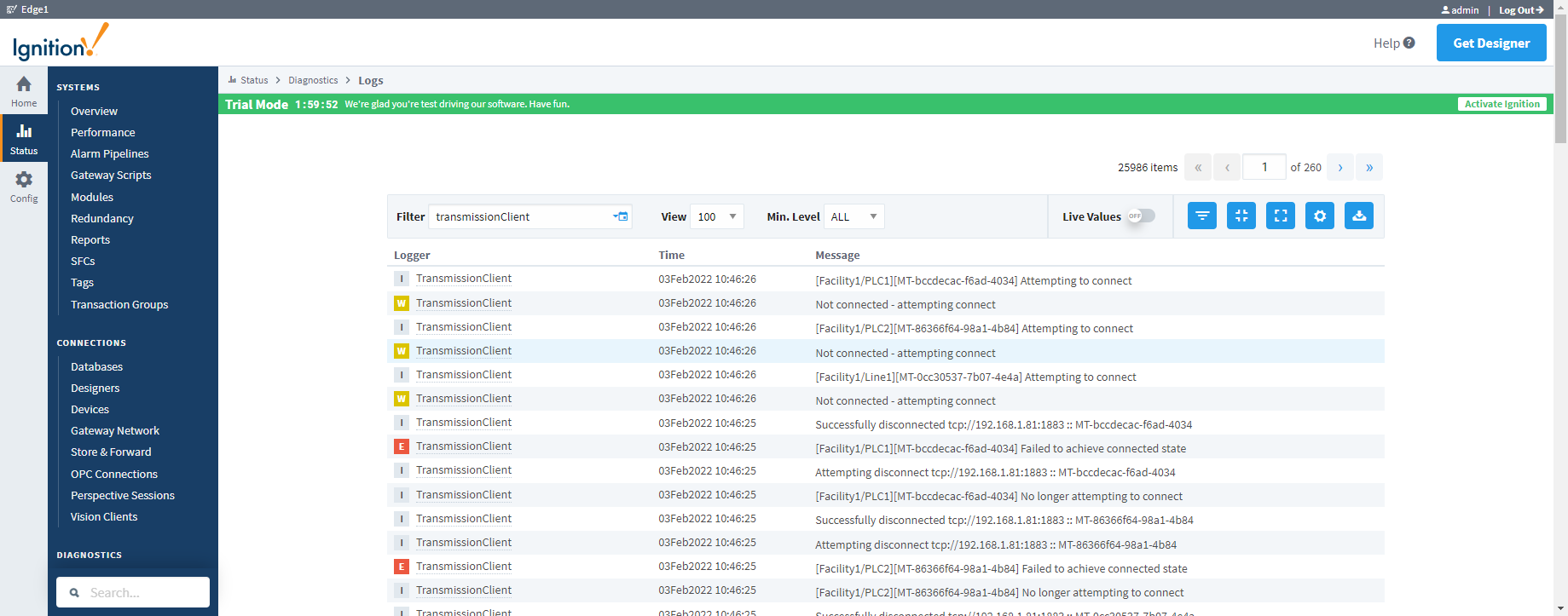
Task: Open Designers connections page
Action: pos(95,389)
